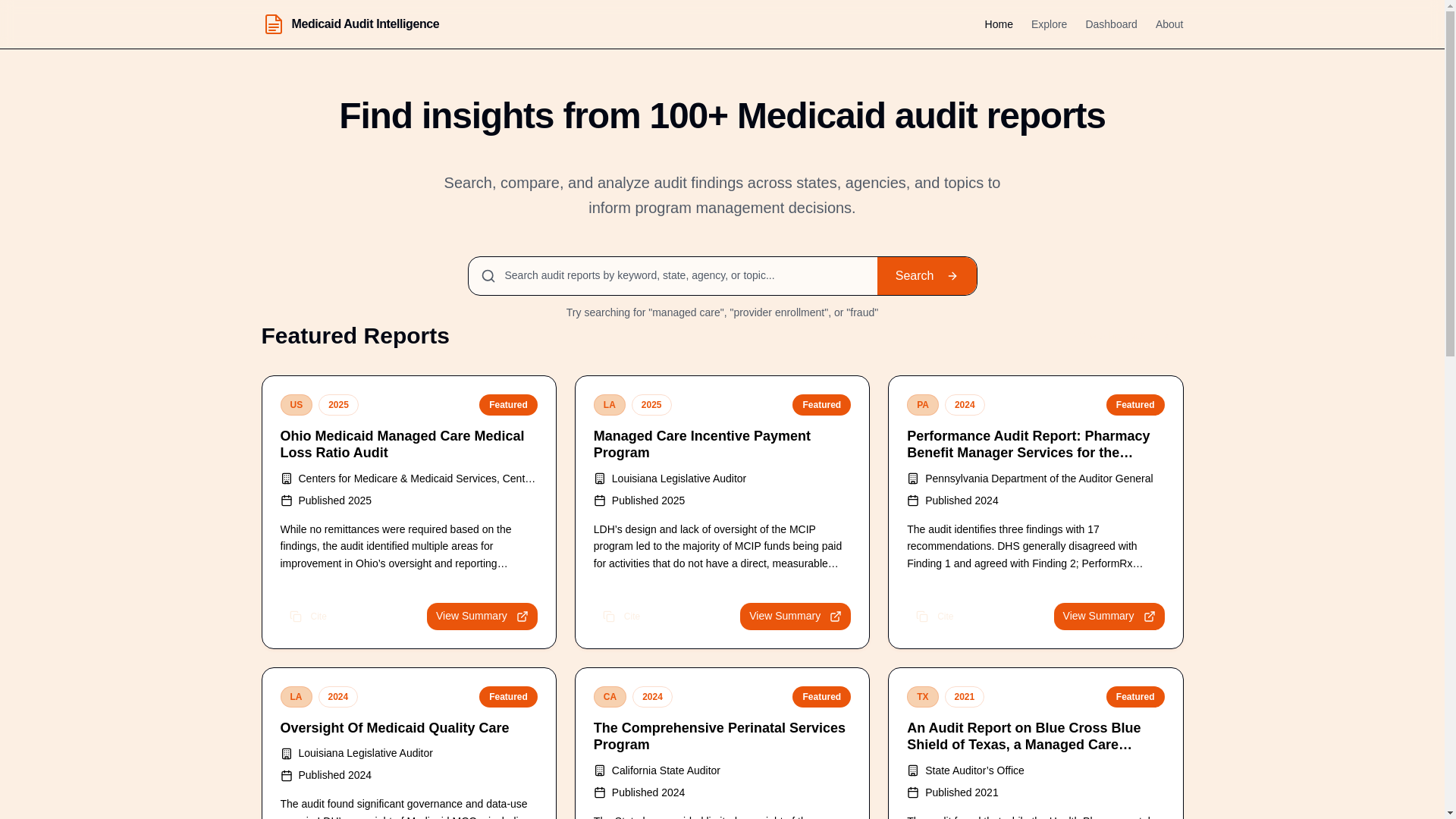Click building icon on Managed Care Incentive card

pyautogui.click(x=599, y=479)
